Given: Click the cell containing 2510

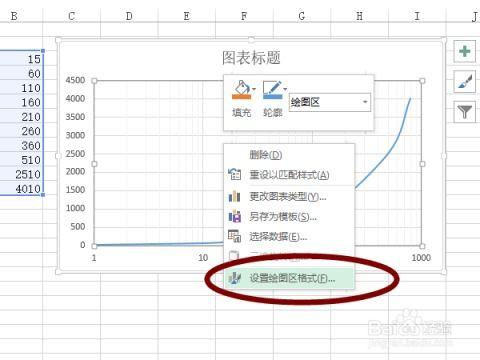Looking at the screenshot, I should [x=21, y=174].
